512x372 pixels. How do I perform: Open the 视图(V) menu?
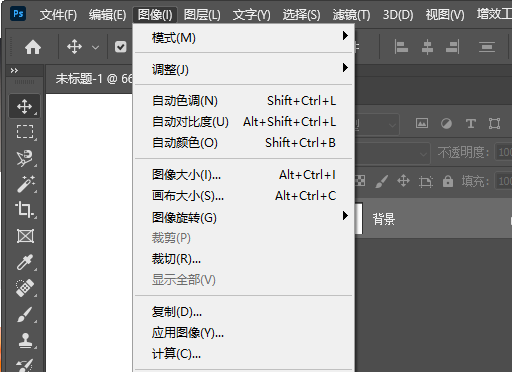coord(445,15)
